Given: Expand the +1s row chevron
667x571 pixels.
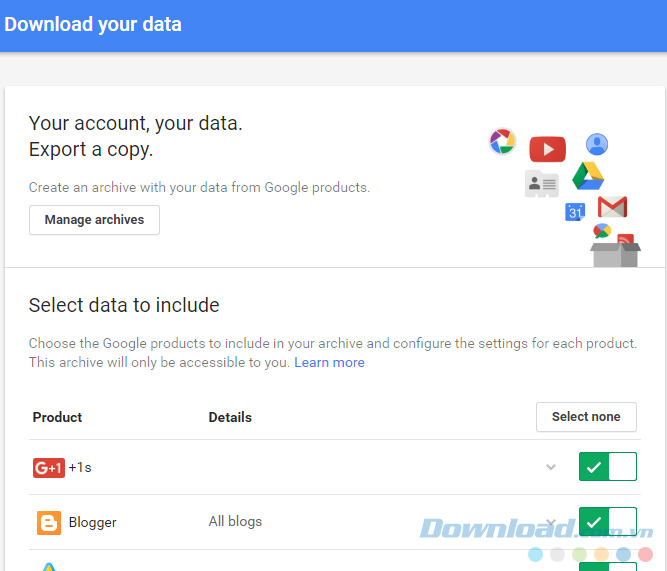Looking at the screenshot, I should point(551,467).
